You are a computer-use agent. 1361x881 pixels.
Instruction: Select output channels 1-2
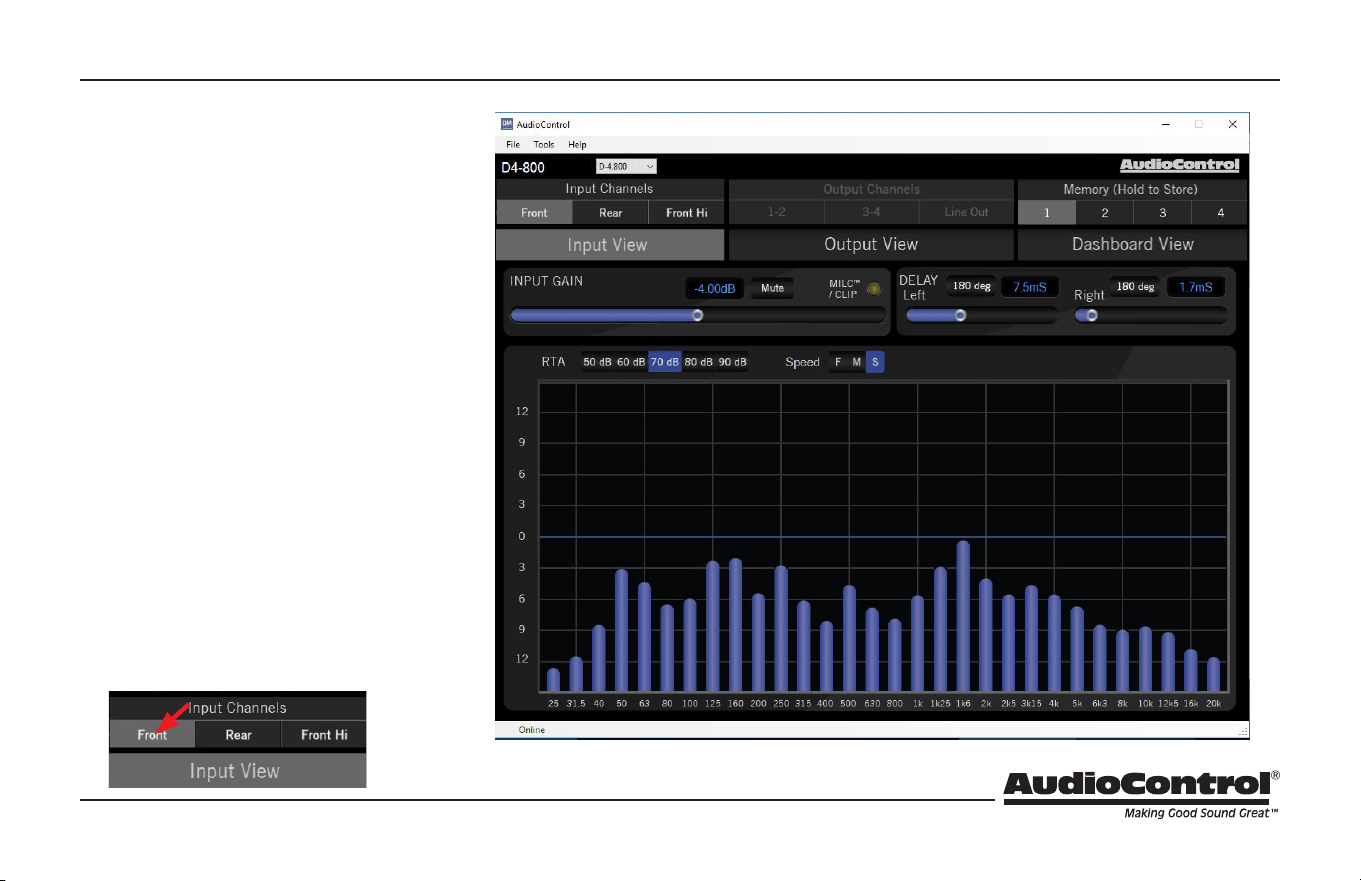point(776,213)
